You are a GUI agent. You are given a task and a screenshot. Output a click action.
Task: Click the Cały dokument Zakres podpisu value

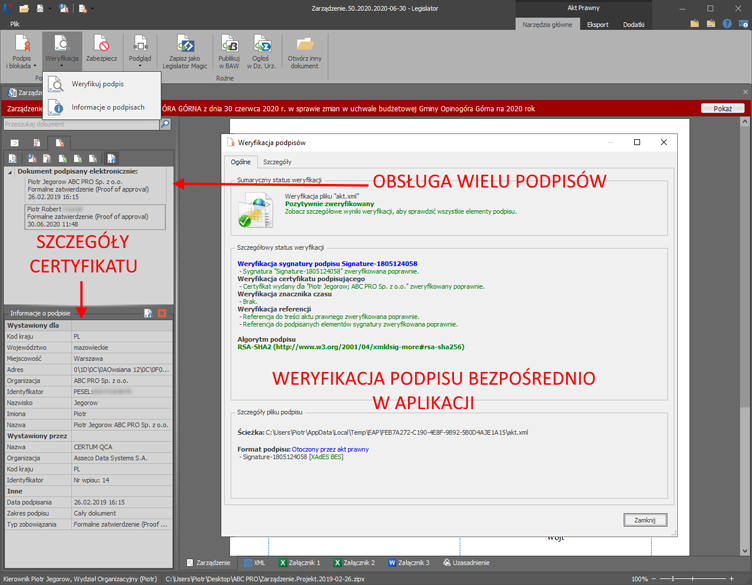pos(95,513)
